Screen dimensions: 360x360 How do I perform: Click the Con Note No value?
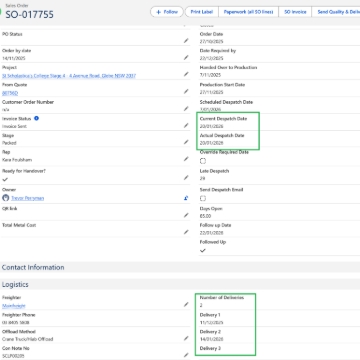coord(13,356)
